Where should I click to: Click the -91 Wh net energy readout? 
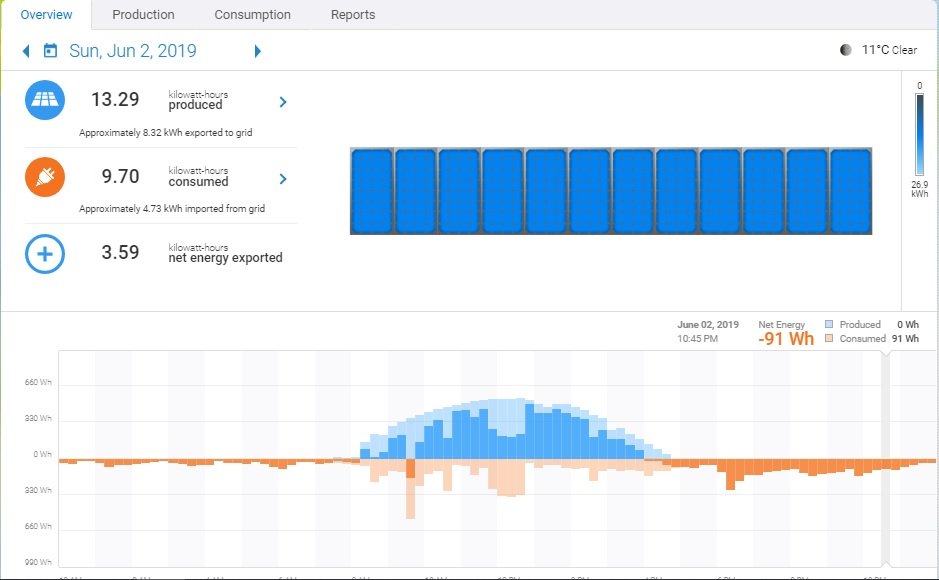pyautogui.click(x=786, y=339)
